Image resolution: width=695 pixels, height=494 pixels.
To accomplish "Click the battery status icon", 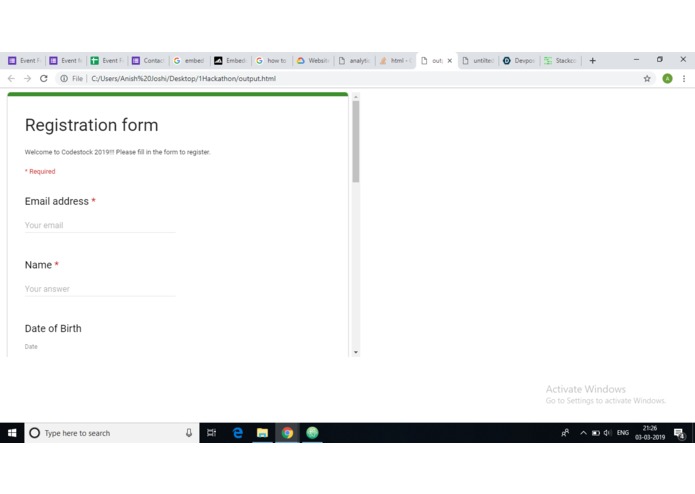I will click(x=596, y=433).
